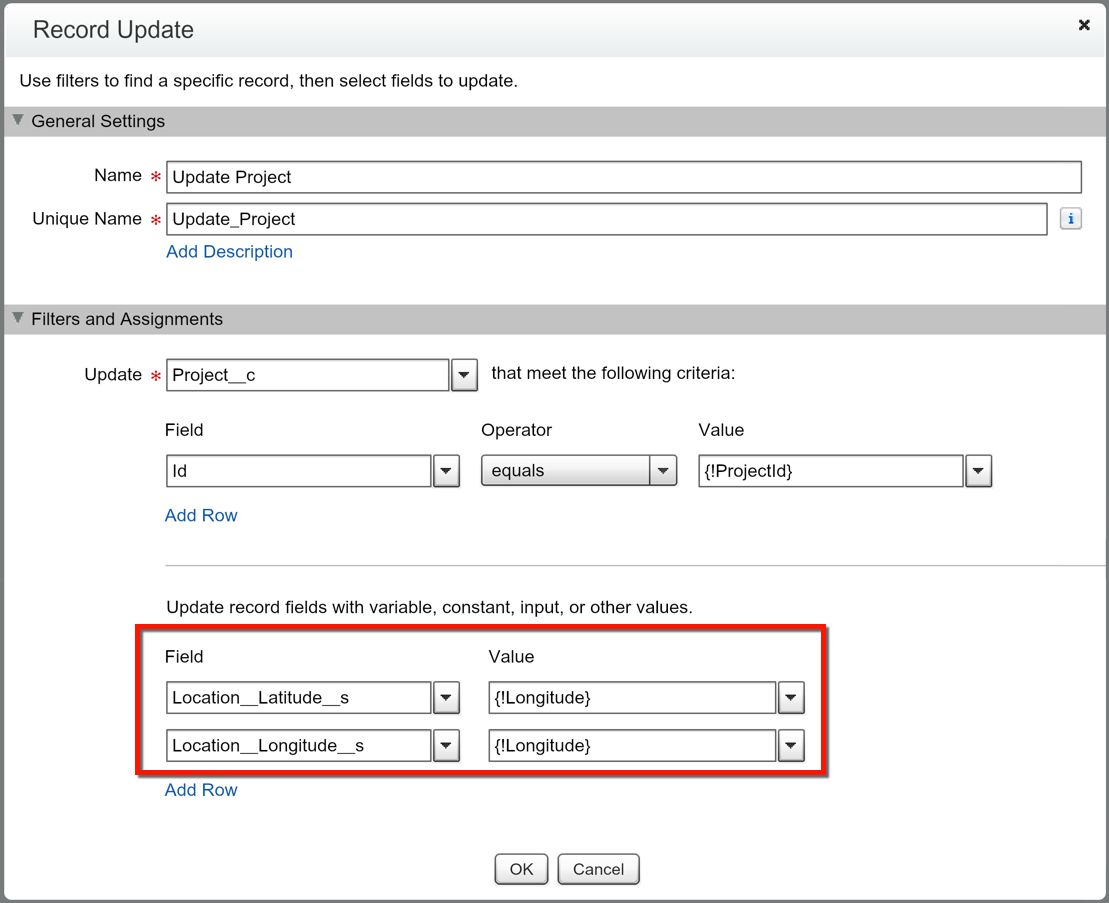The width and height of the screenshot is (1109, 903).
Task: Add Row under the filter criteria
Action: click(x=201, y=516)
